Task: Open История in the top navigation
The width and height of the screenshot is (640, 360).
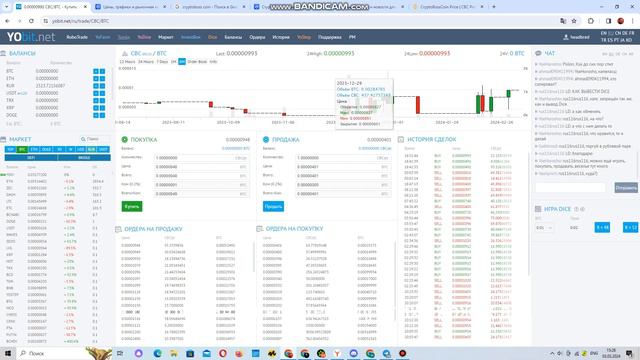Action: pos(281,37)
